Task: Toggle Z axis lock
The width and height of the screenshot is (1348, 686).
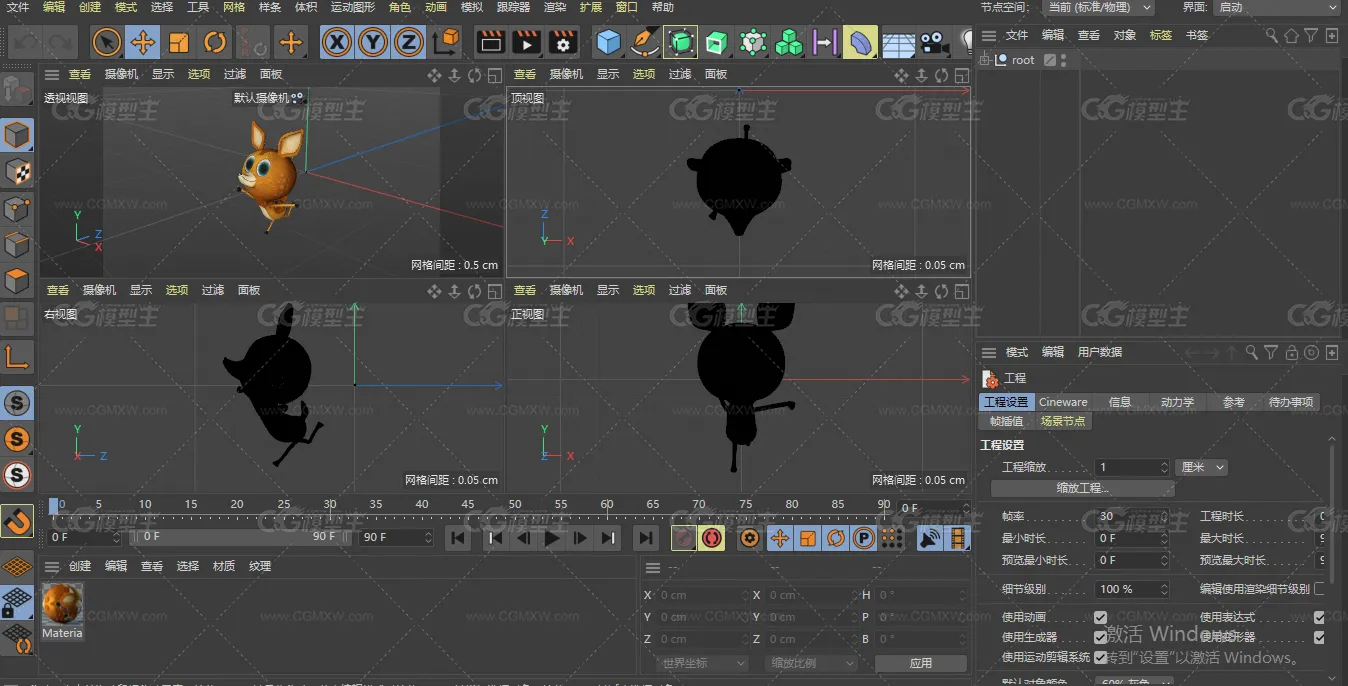Action: point(408,42)
